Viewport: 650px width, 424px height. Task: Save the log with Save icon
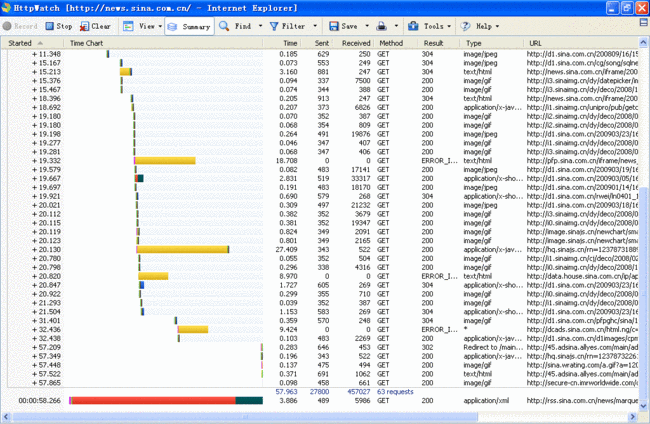tap(334, 26)
